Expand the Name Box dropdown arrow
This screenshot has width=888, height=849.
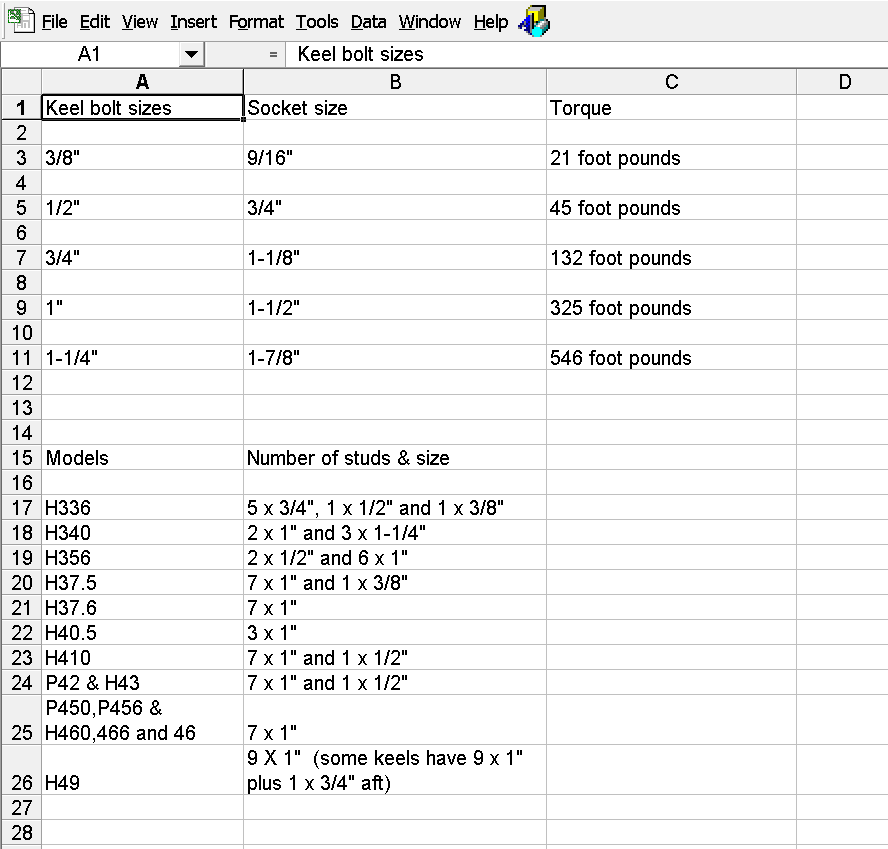click(191, 54)
